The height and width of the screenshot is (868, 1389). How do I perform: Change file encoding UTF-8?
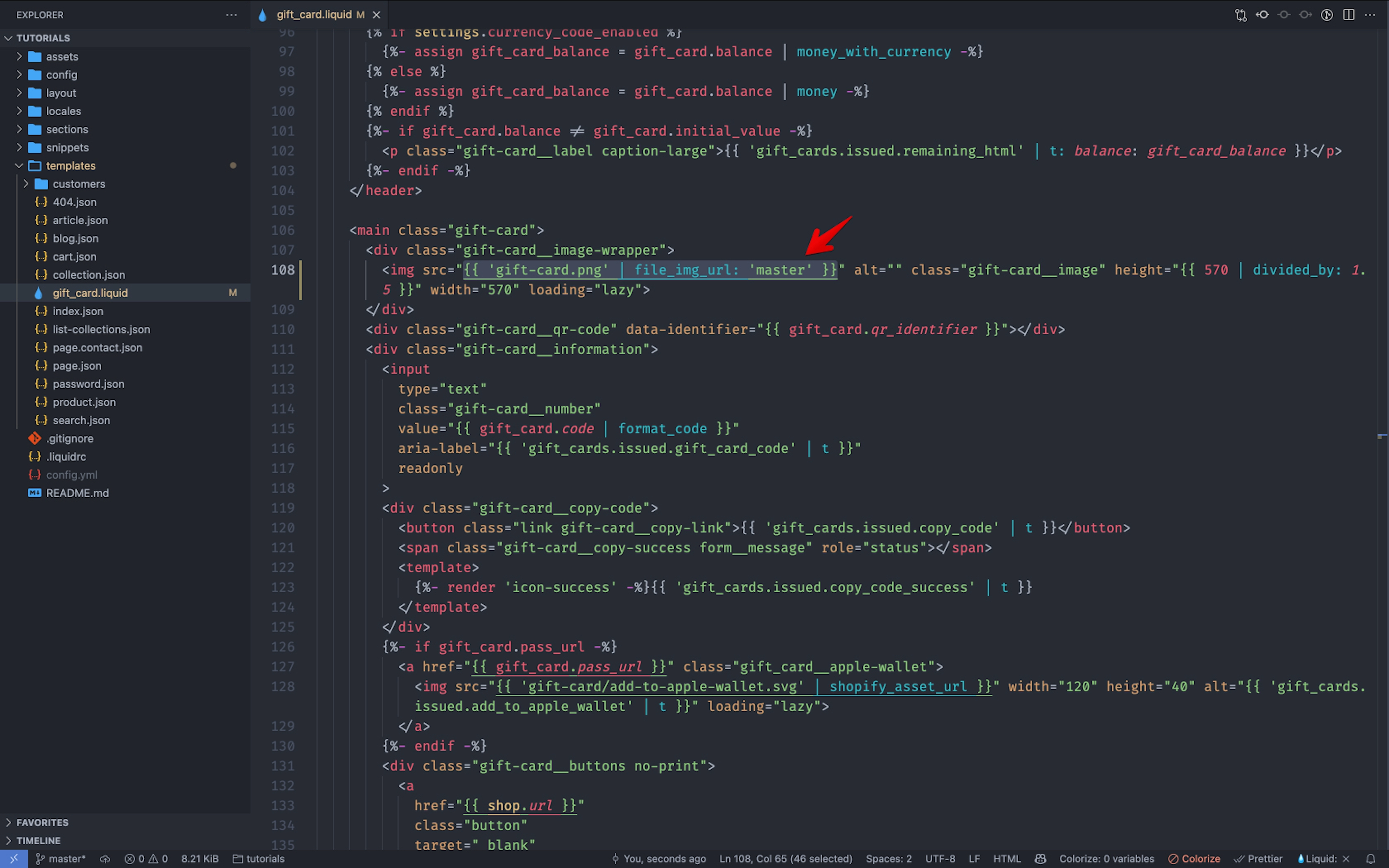940,859
